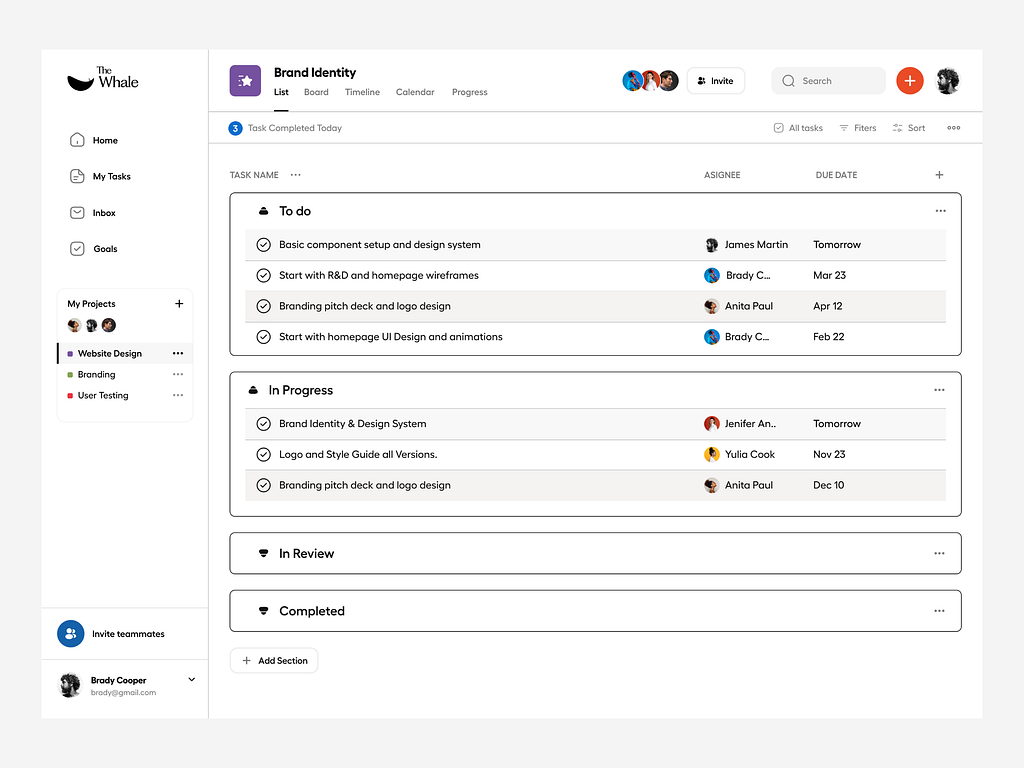This screenshot has height=768, width=1024.
Task: Click the Add Section button
Action: pos(273,660)
